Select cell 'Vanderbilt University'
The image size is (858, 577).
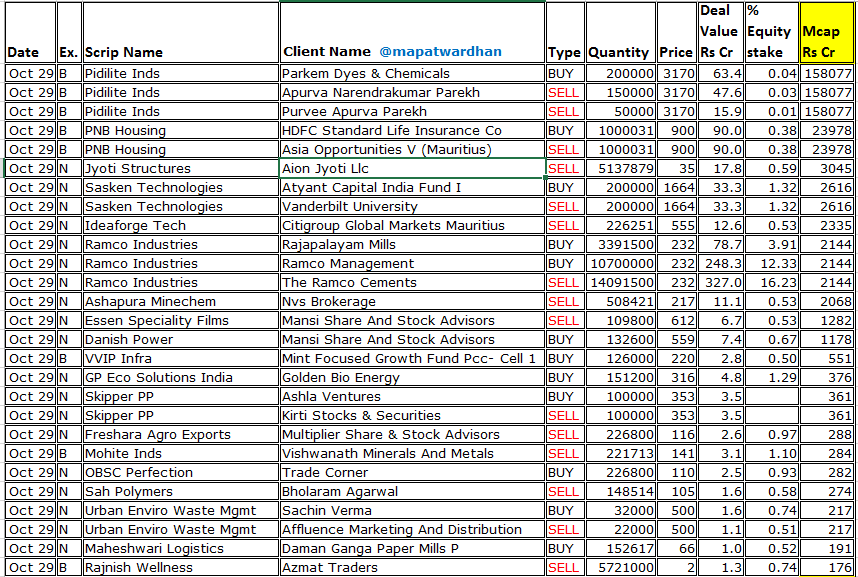click(x=412, y=206)
